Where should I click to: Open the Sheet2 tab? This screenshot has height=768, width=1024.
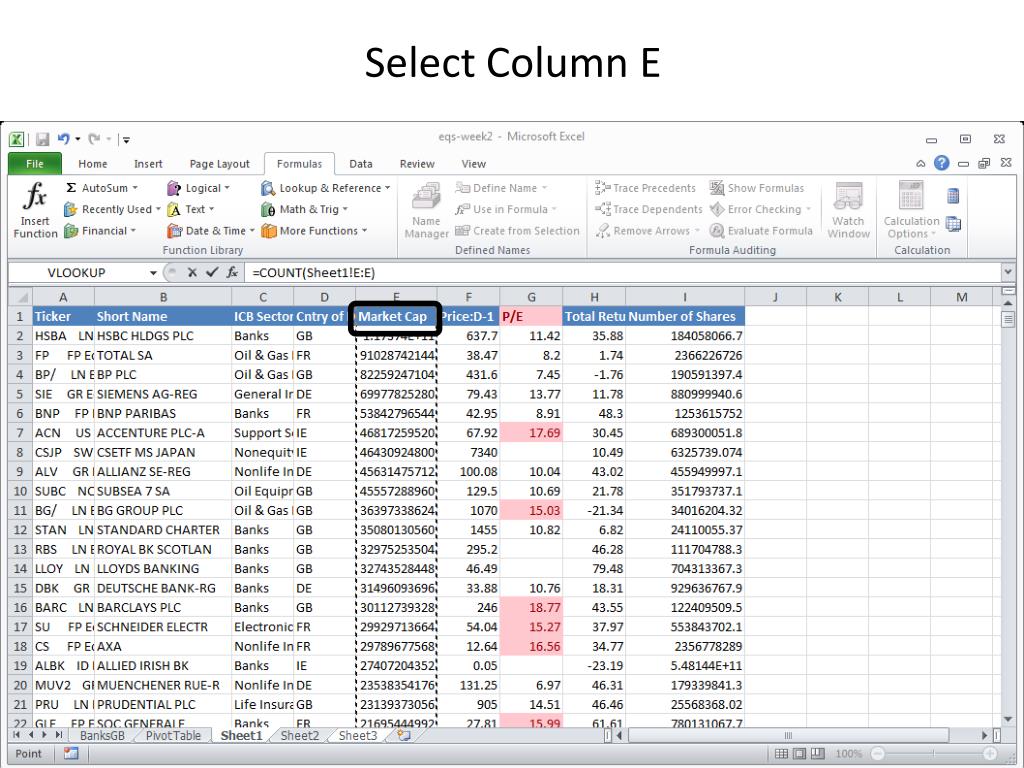coord(300,735)
